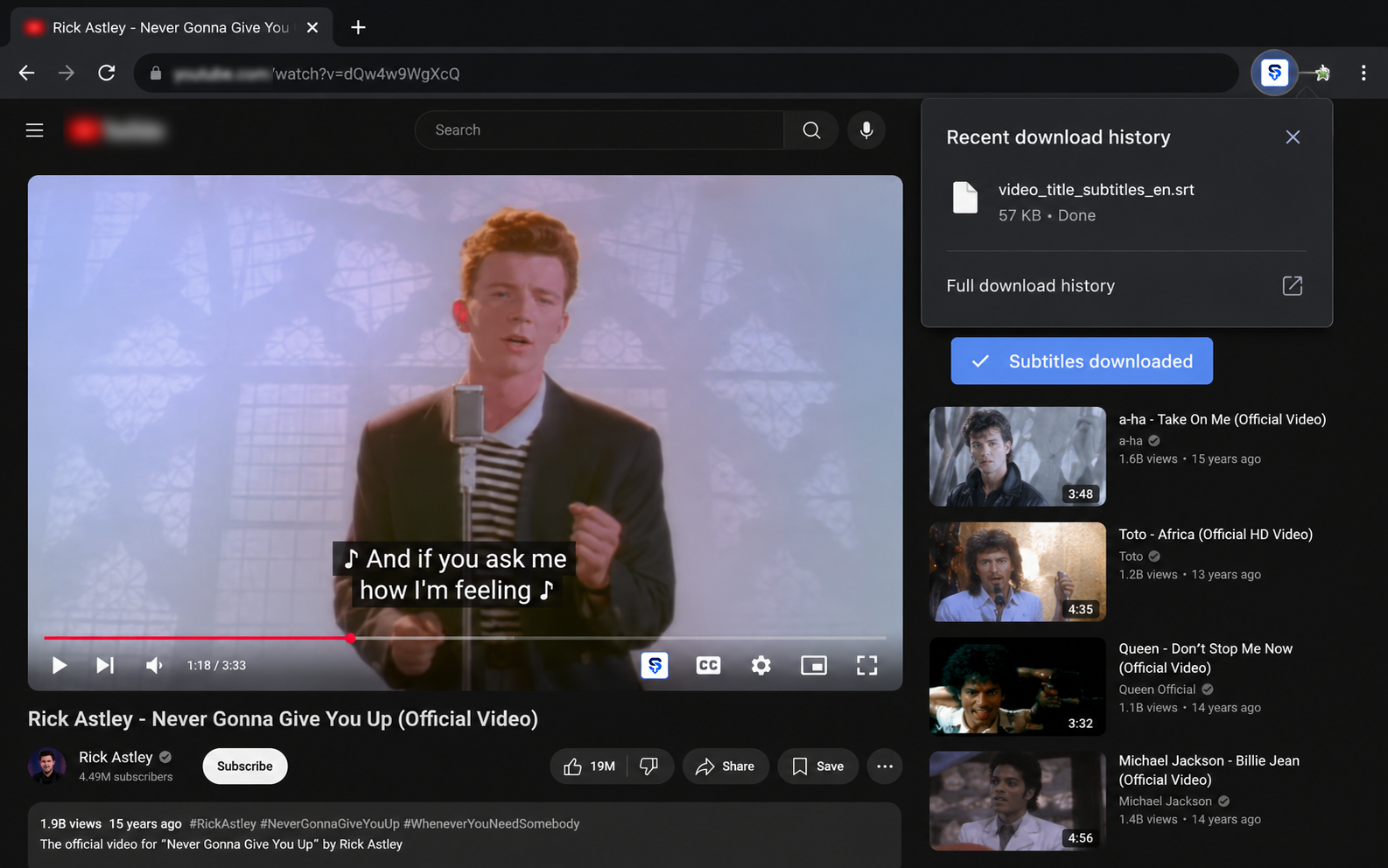
Task: Click the site lock icon
Action: pos(156,73)
